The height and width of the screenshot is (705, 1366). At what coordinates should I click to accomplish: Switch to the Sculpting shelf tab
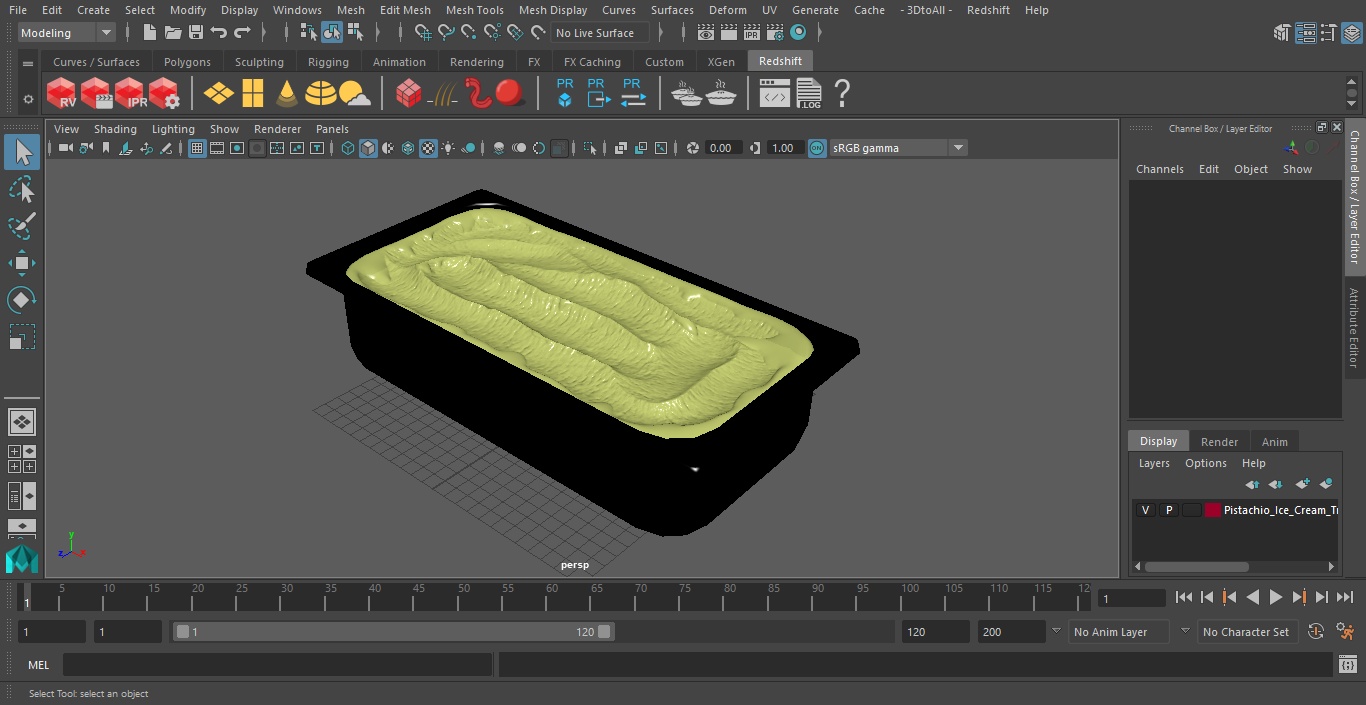[x=259, y=62]
